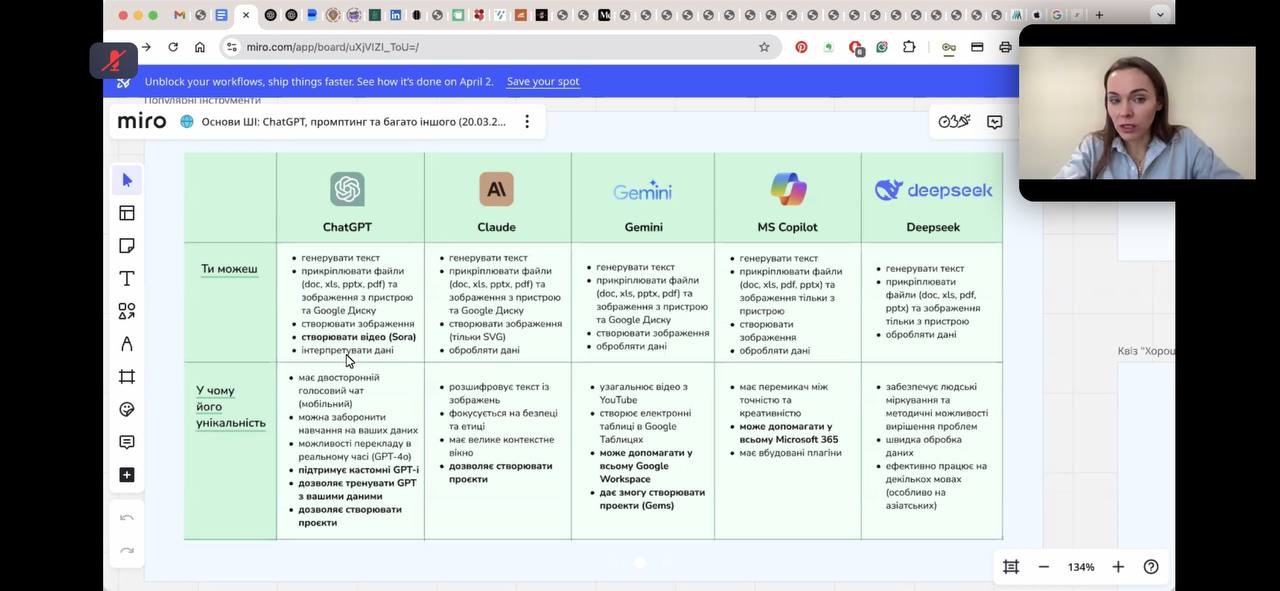The height and width of the screenshot is (591, 1280).
Task: Switch to the LinkedIn browser tab
Action: coord(396,15)
